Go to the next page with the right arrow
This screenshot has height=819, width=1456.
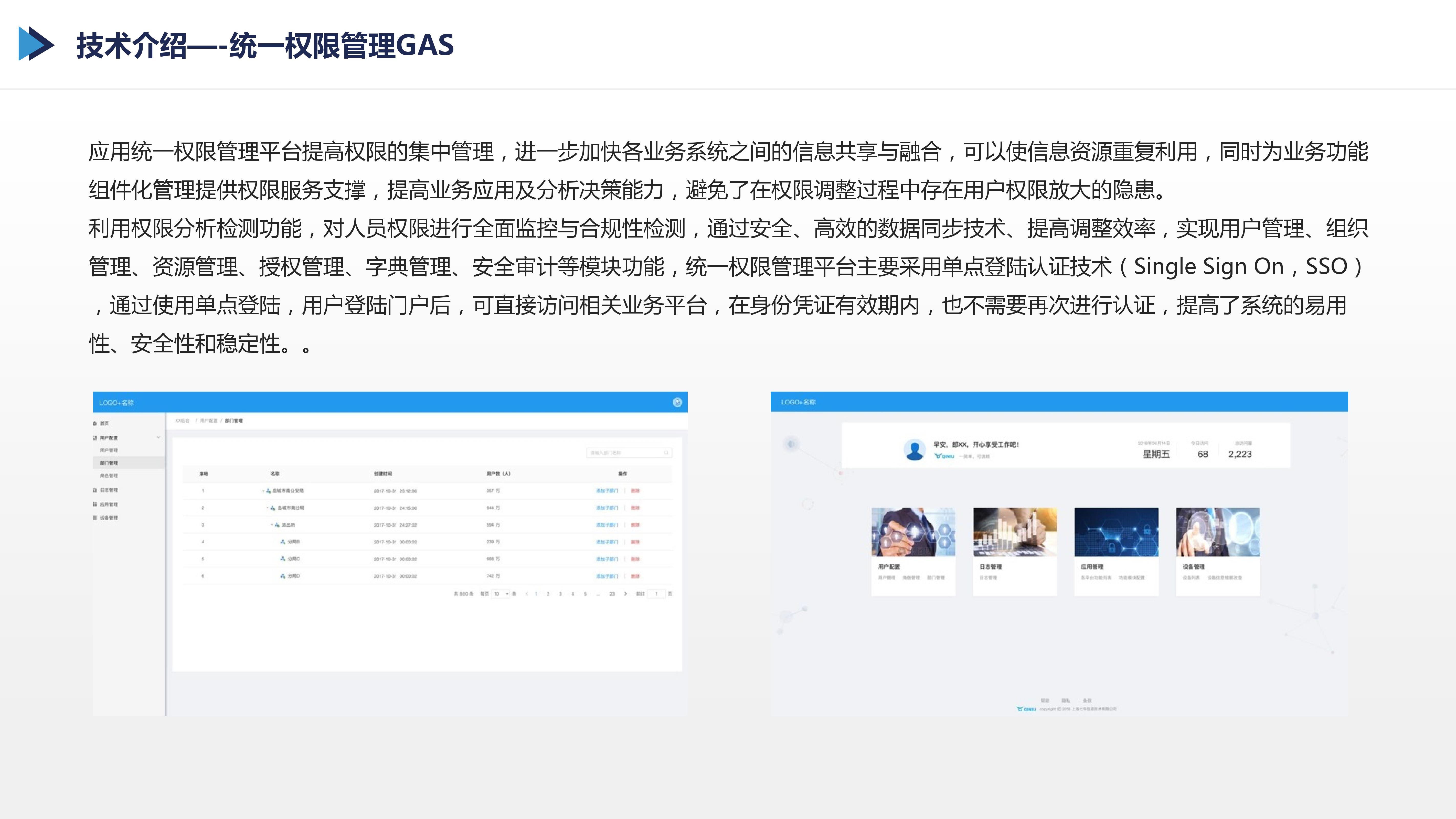coord(625,594)
